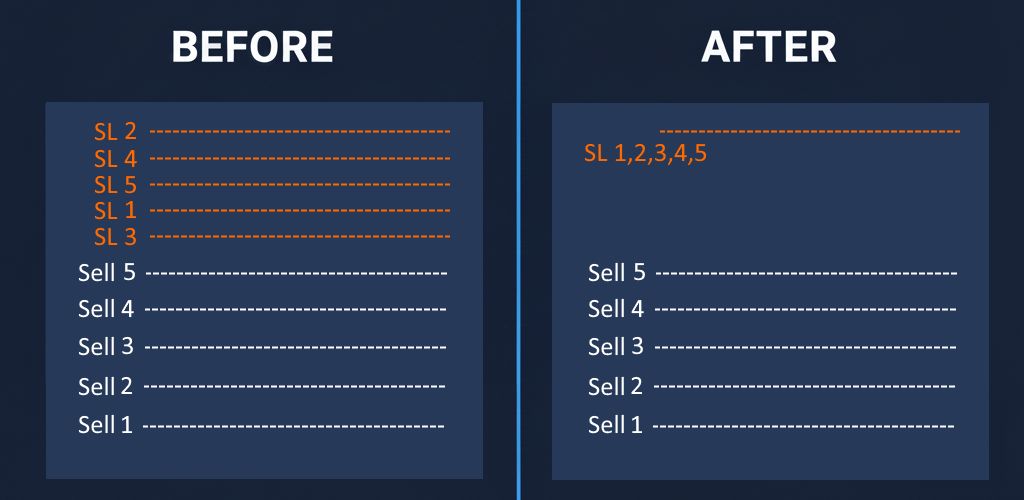
Task: Click the orange SL 3 label
Action: (115, 238)
